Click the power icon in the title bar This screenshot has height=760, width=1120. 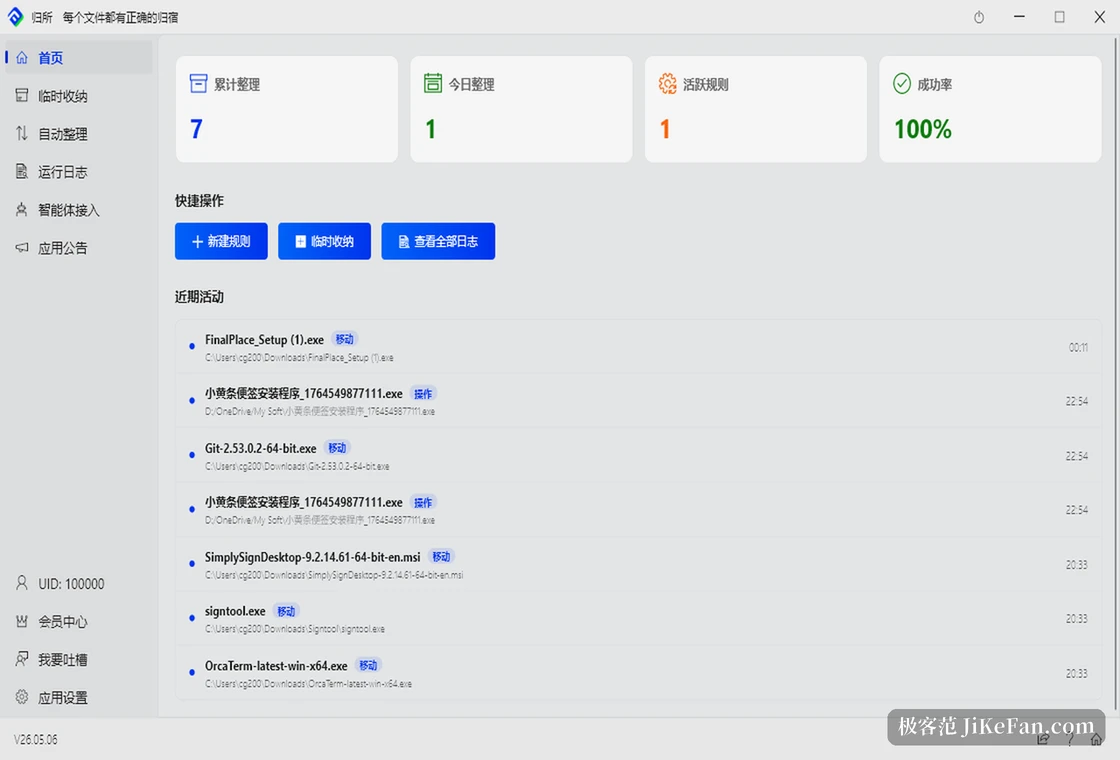(x=979, y=17)
